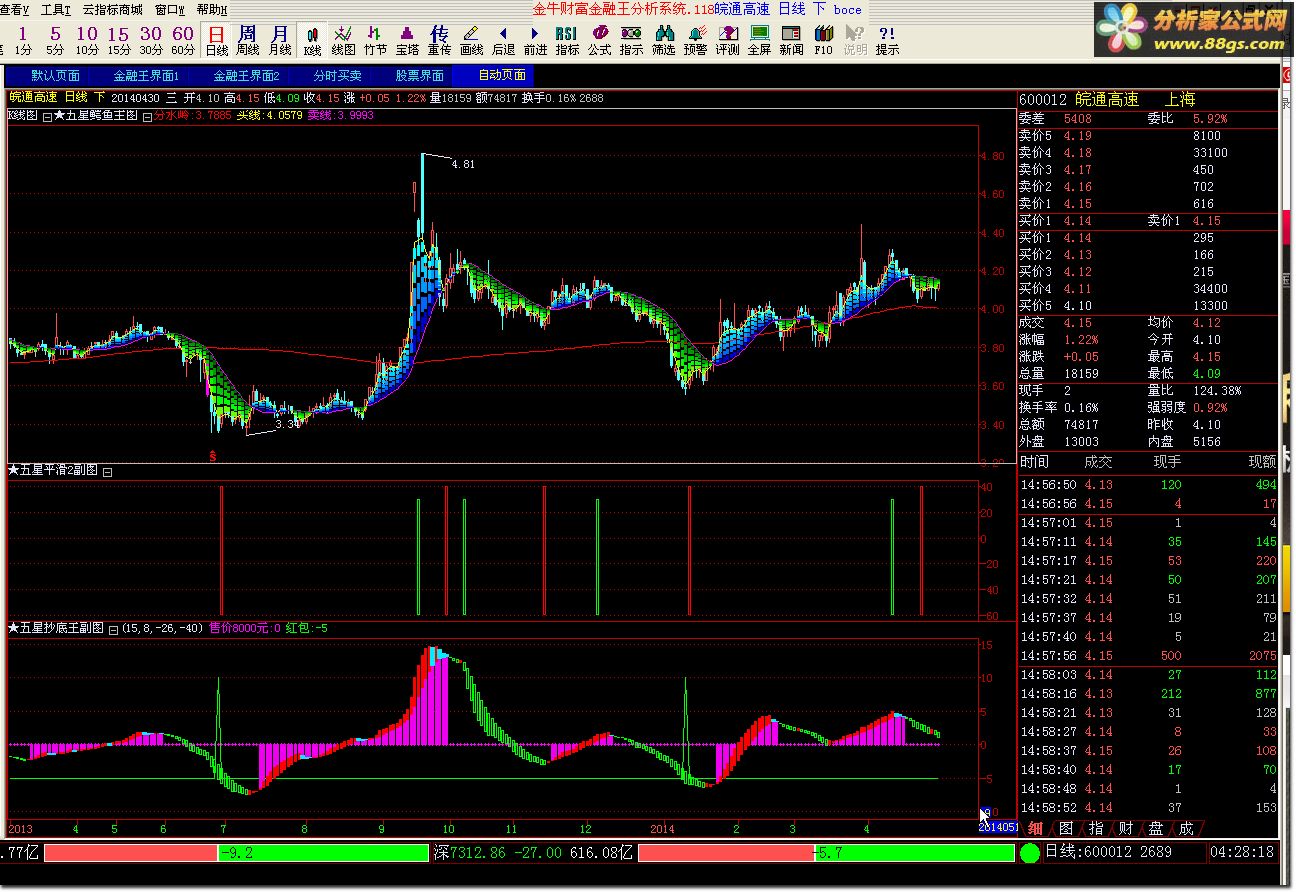Switch to the 股票界面 tab
Screen dimensions: 1296x892
(420, 75)
